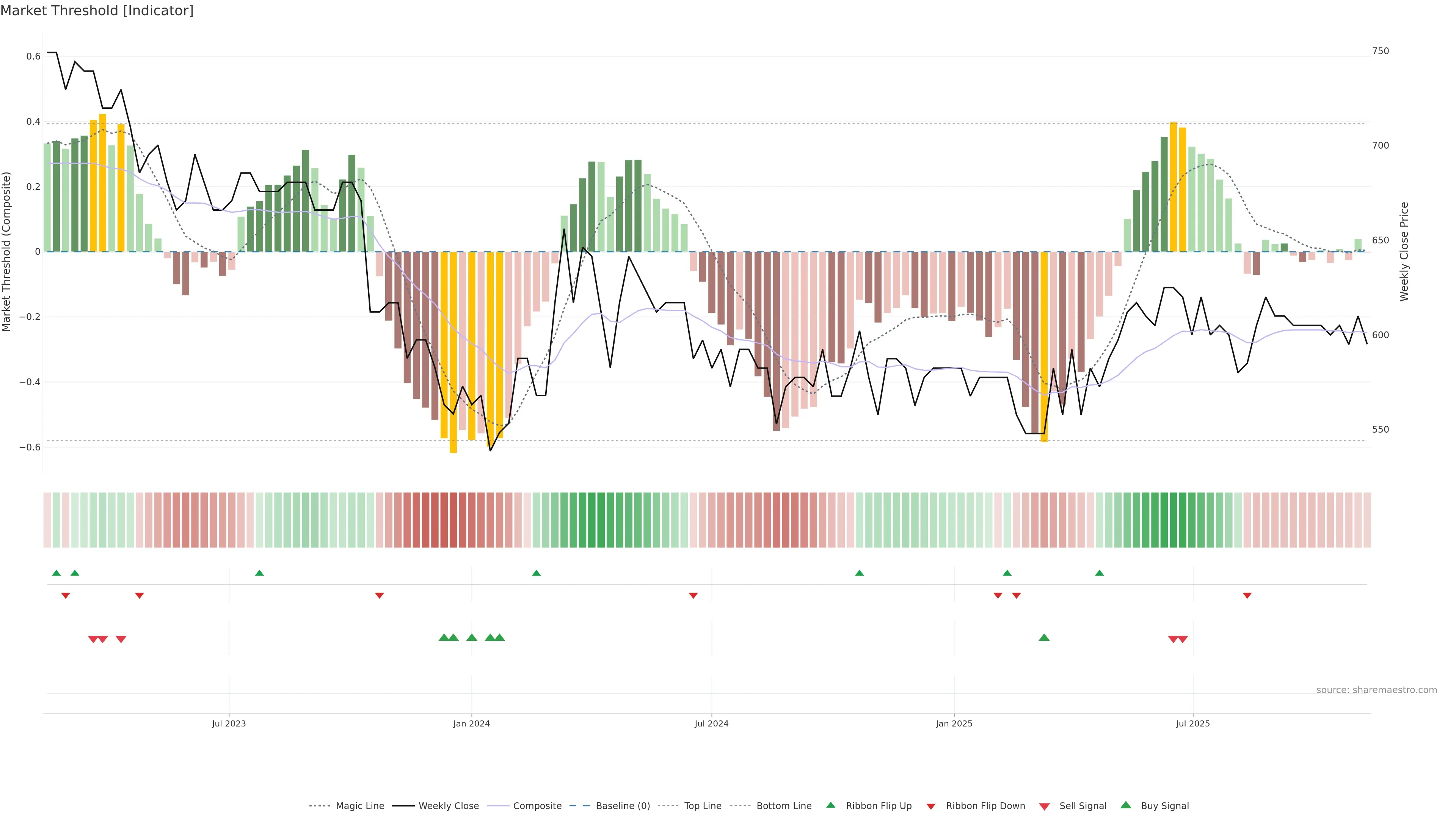Click the Baseline (0) dashed legend swatch
Viewport: 1456px width, 819px height.
tap(579, 806)
